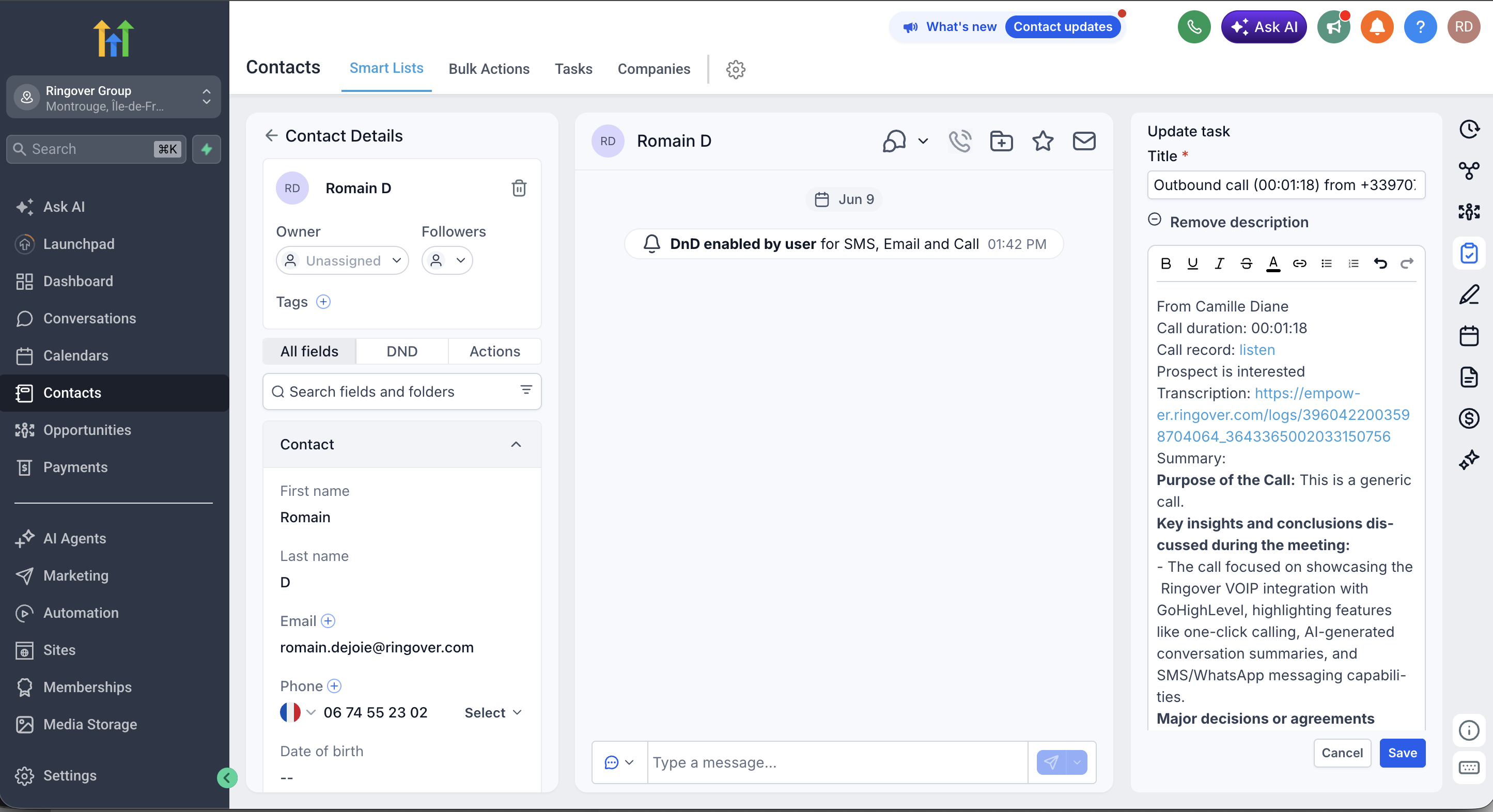Viewport: 1493px width, 812px height.
Task: Toggle strikethrough formatting in description editor
Action: coord(1246,264)
